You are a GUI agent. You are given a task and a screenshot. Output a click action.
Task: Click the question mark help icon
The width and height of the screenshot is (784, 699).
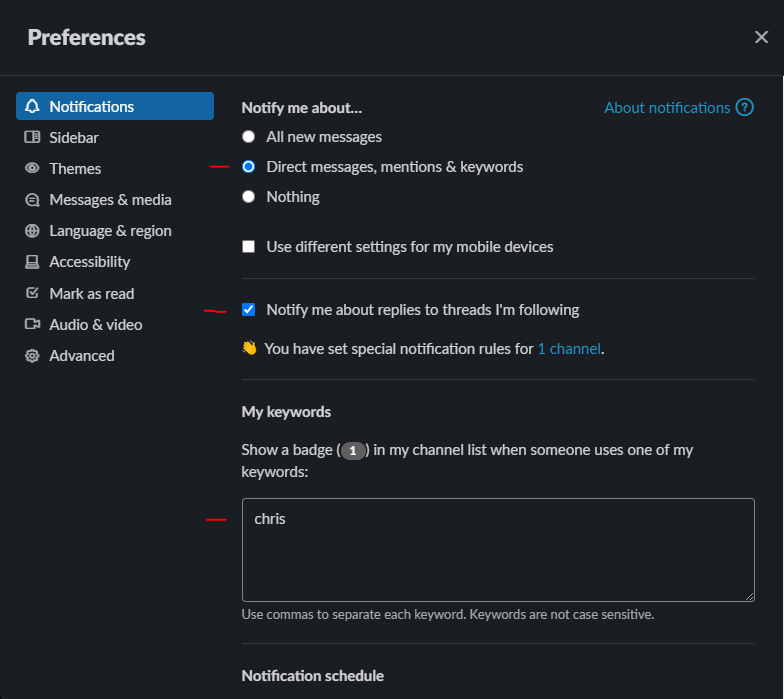coord(744,108)
